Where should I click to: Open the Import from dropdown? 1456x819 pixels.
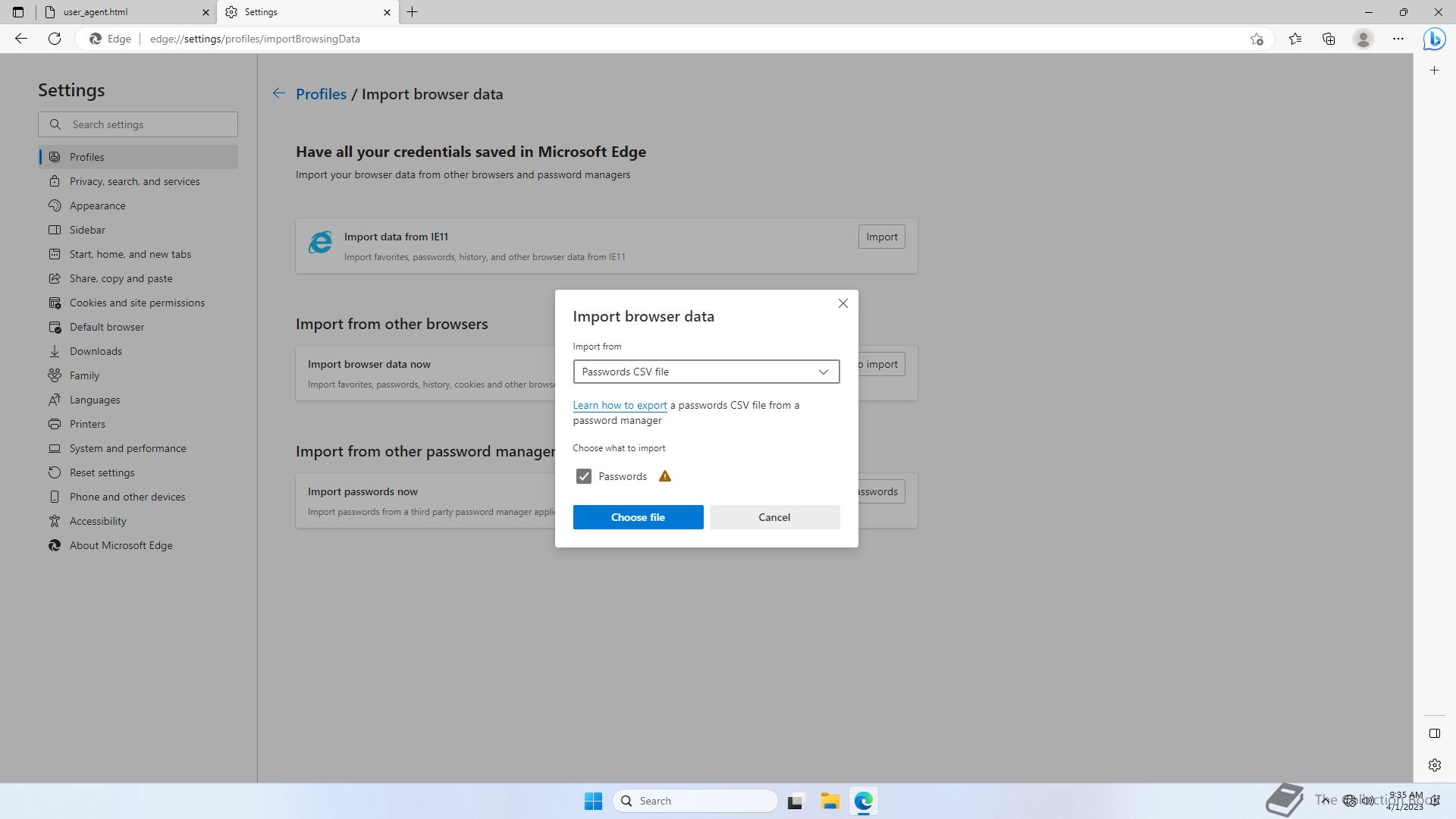click(706, 372)
